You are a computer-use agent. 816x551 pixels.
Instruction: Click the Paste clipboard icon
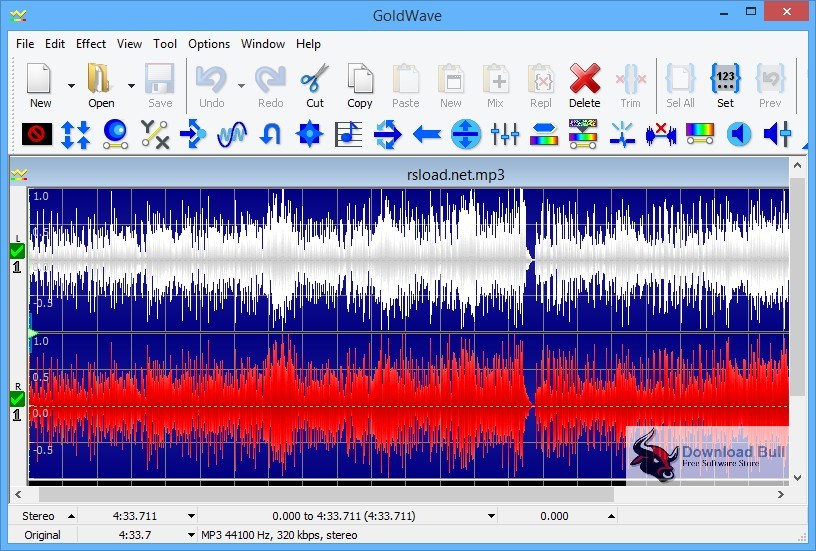tap(405, 79)
